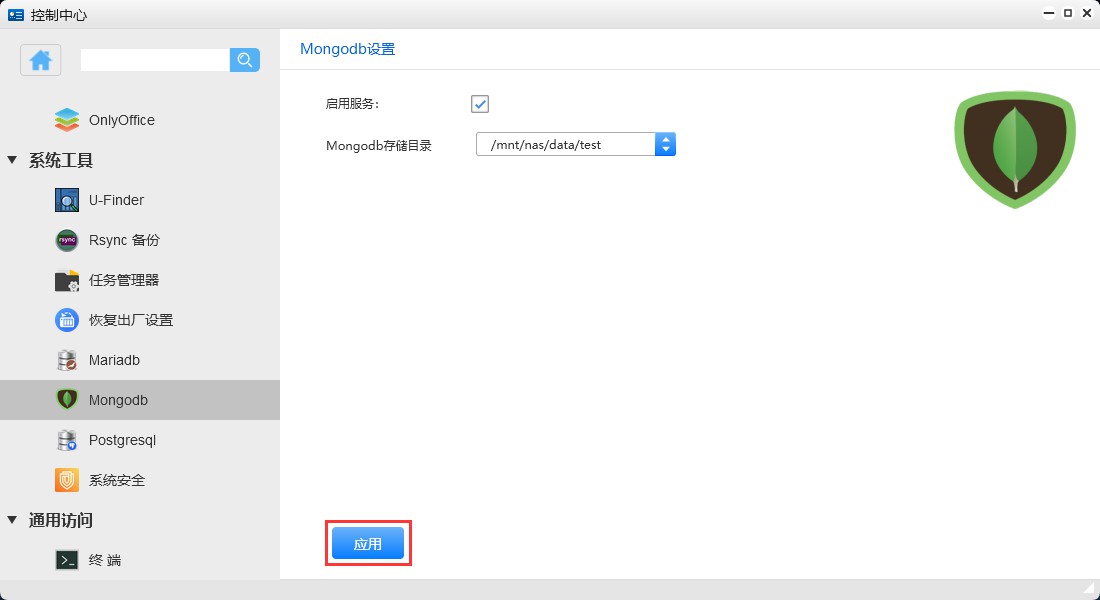The width and height of the screenshot is (1100, 600).
Task: Open the OnlyOffice app icon
Action: 66,119
